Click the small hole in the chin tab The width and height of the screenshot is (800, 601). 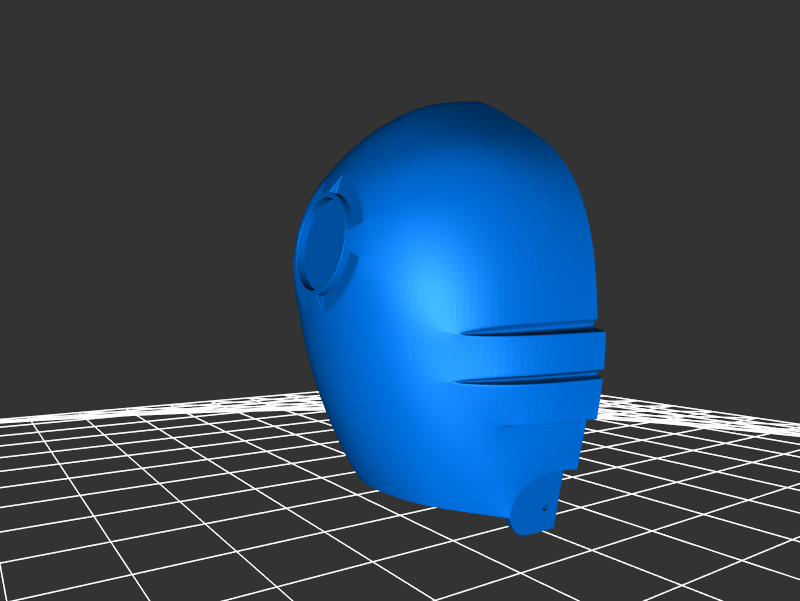(x=545, y=508)
